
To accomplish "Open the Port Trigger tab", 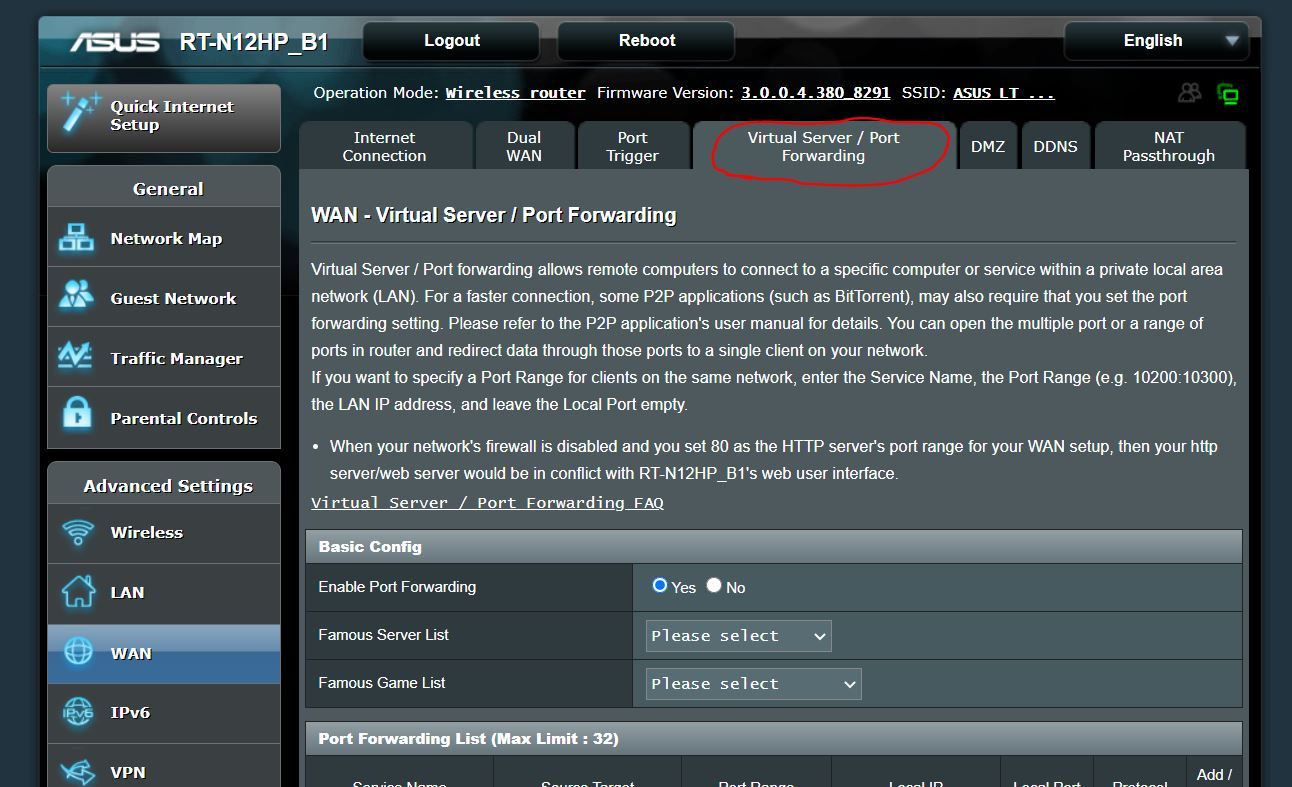I will pos(633,146).
